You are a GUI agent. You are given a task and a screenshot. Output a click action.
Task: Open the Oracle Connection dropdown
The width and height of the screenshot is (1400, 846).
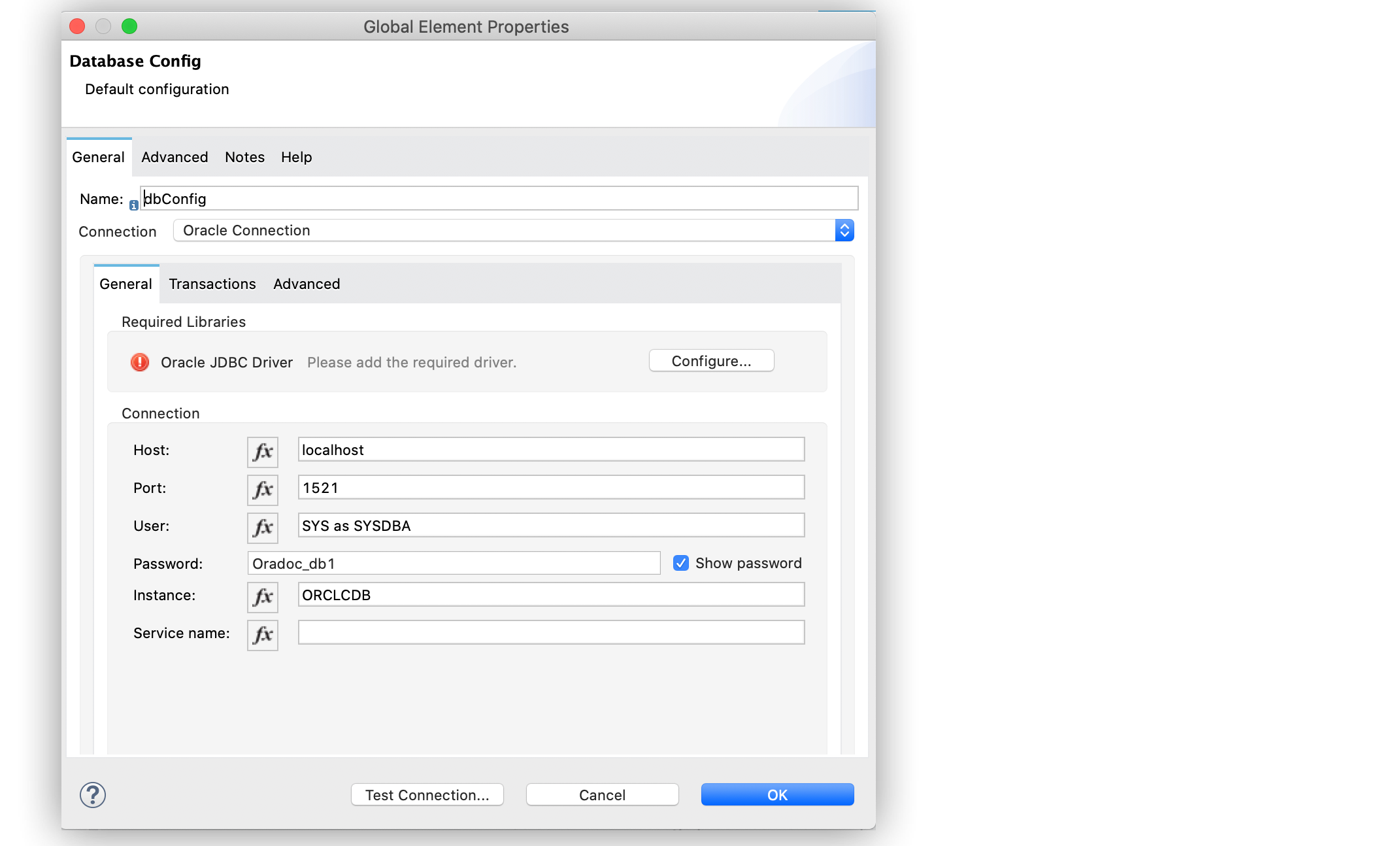point(844,230)
